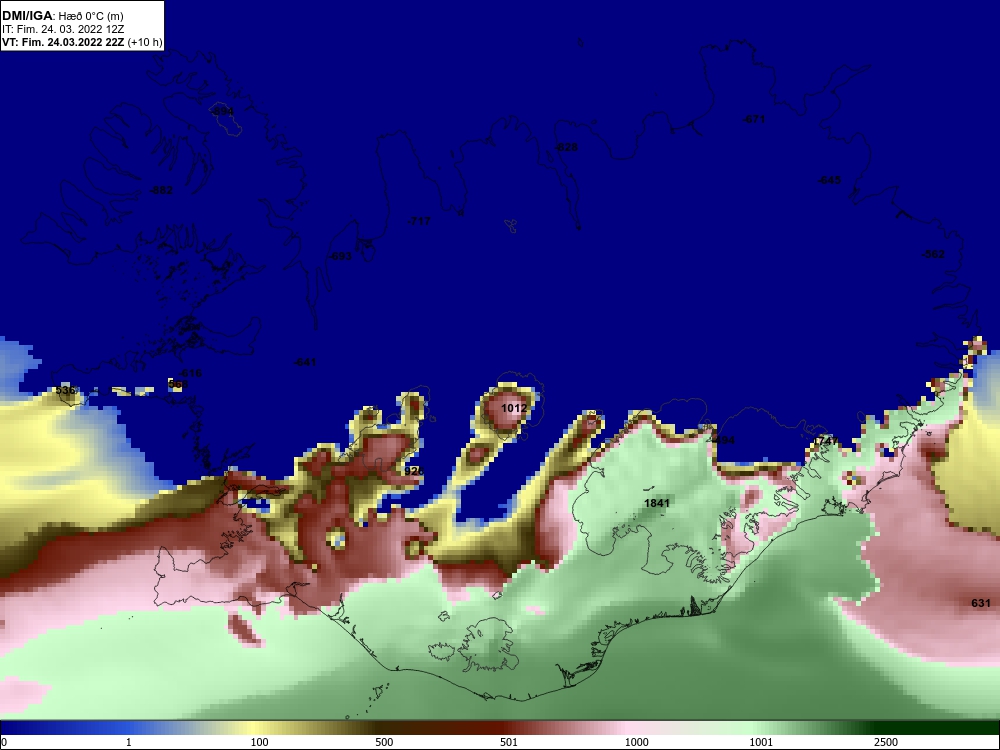Click the 1012 value on the map
Screen dimensions: 1000x750
[x=514, y=408]
